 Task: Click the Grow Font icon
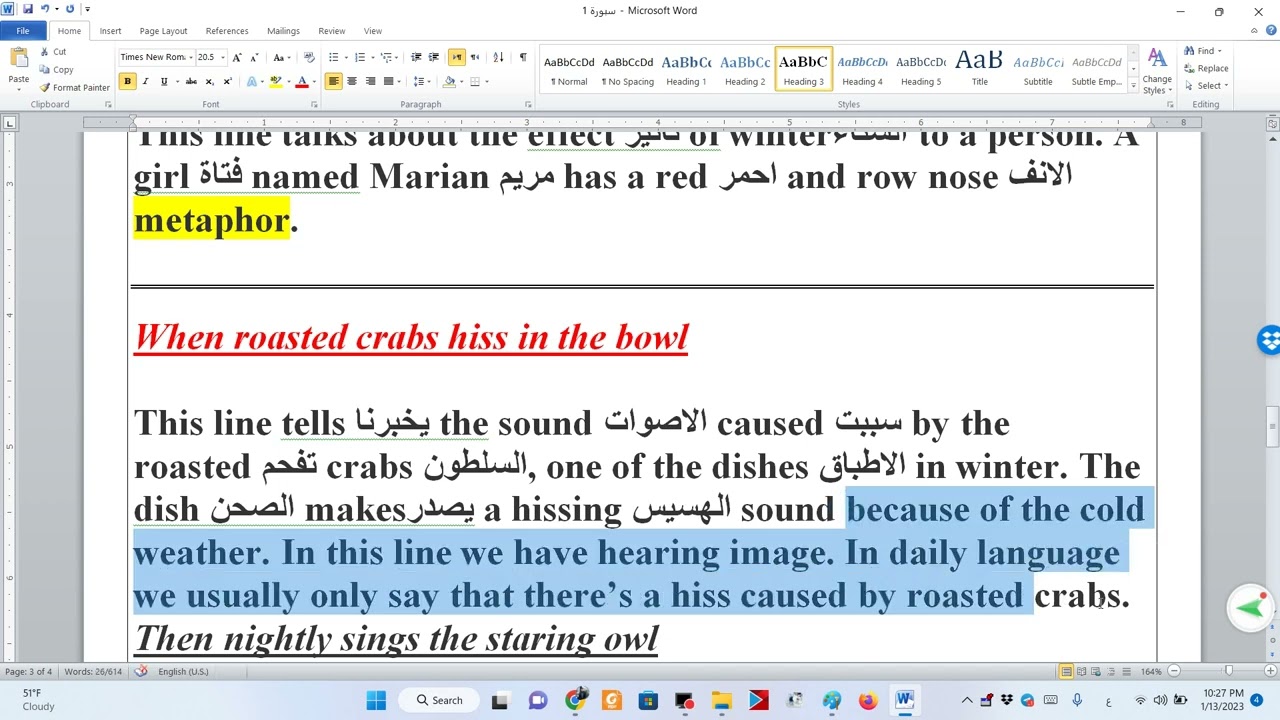tap(238, 57)
